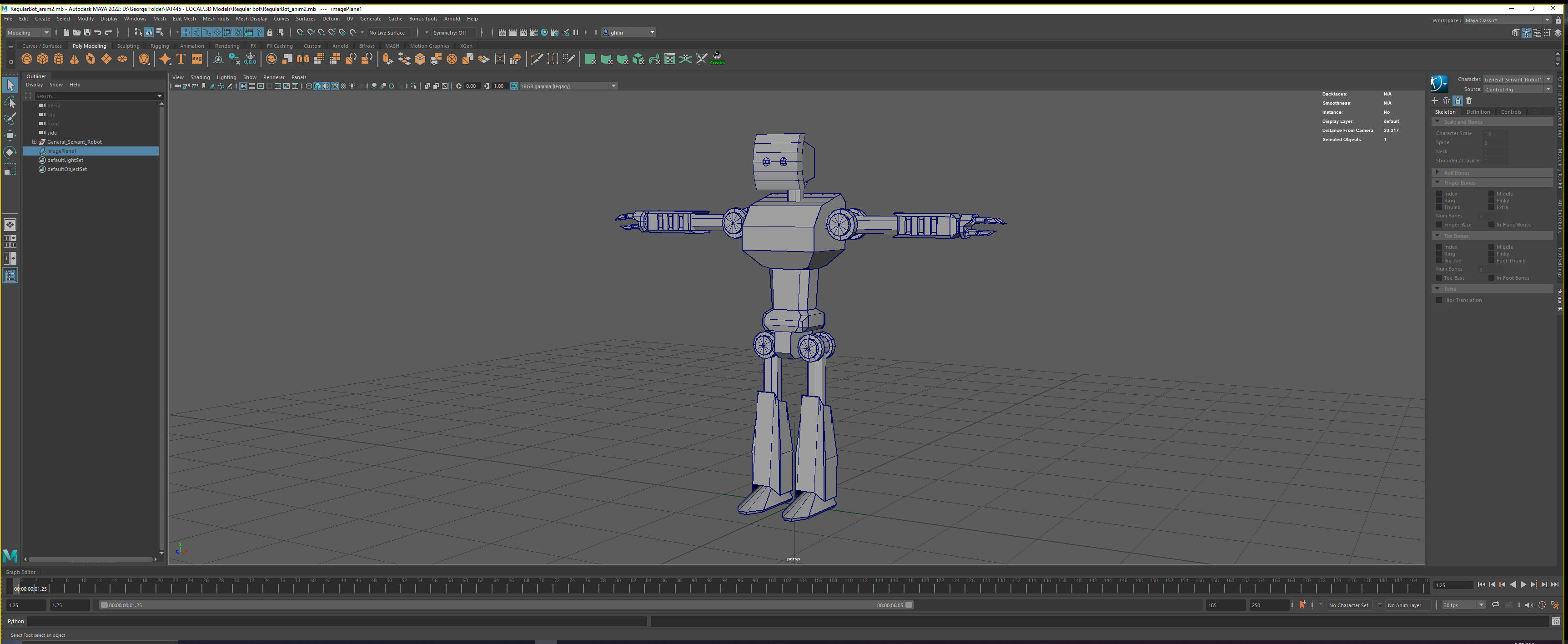Select the polygon Type text tool
This screenshot has width=1568, height=644.
(x=181, y=59)
